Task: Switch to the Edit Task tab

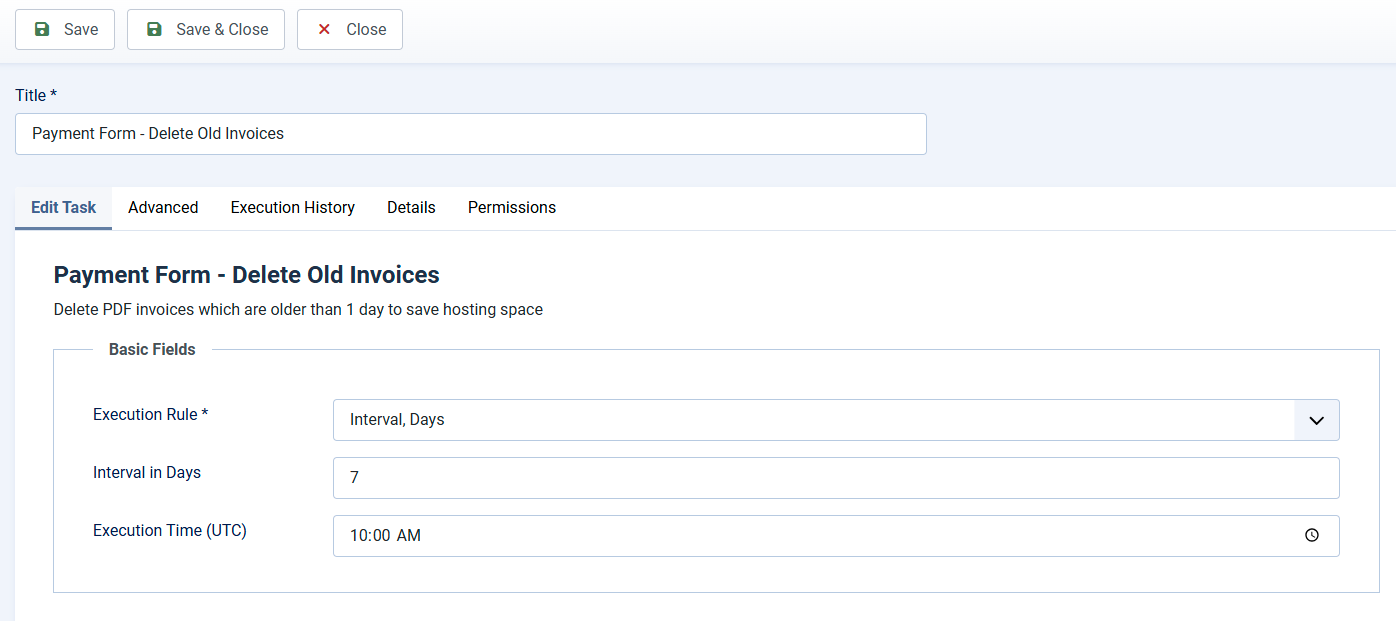Action: [64, 208]
